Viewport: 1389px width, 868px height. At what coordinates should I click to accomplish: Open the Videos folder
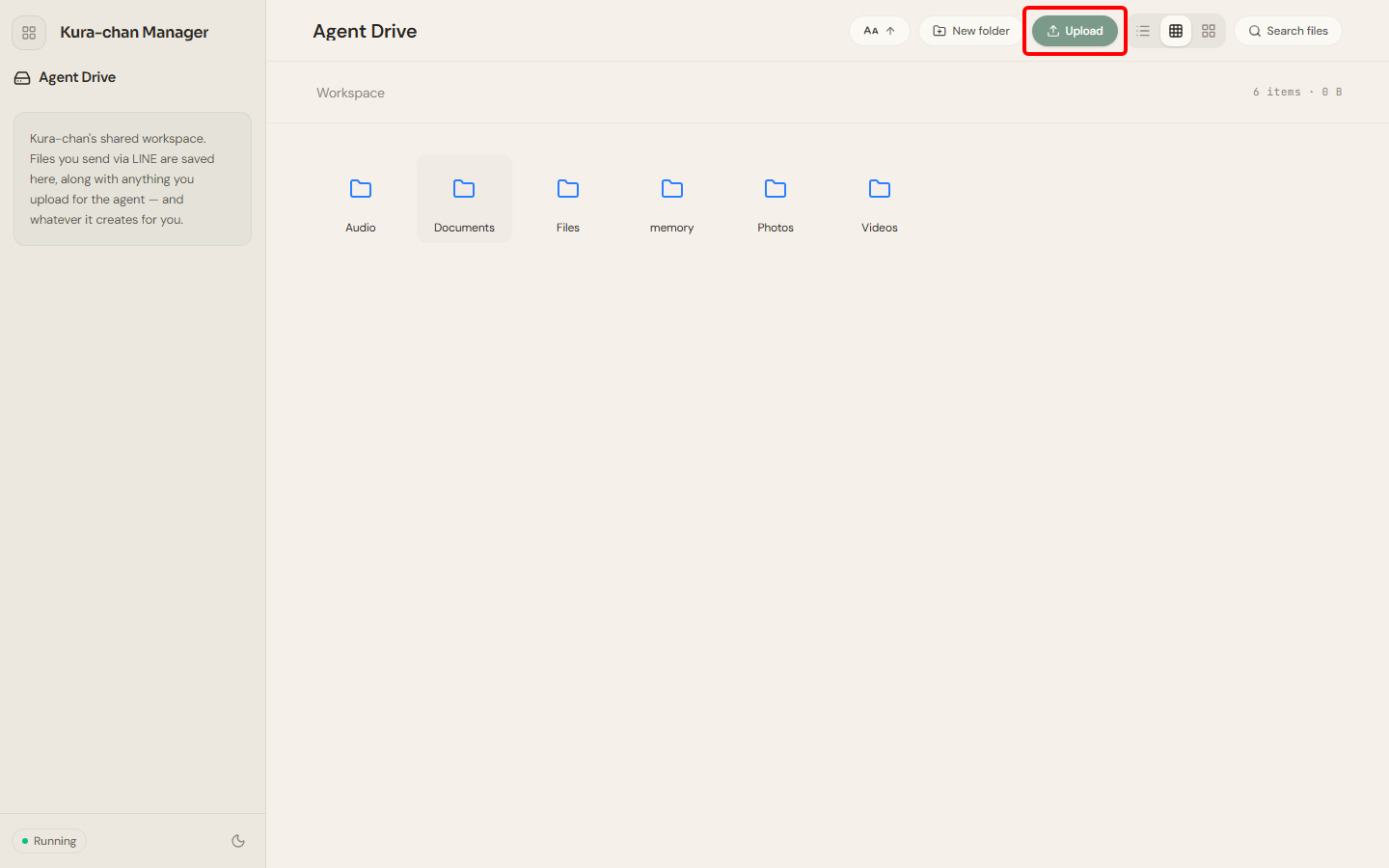click(880, 199)
